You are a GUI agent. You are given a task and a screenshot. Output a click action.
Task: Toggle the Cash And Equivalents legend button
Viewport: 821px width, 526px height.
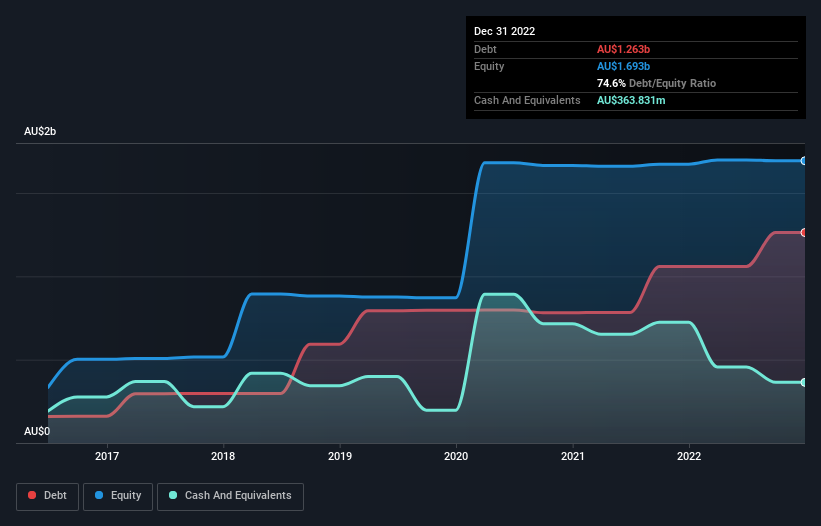[x=230, y=496]
